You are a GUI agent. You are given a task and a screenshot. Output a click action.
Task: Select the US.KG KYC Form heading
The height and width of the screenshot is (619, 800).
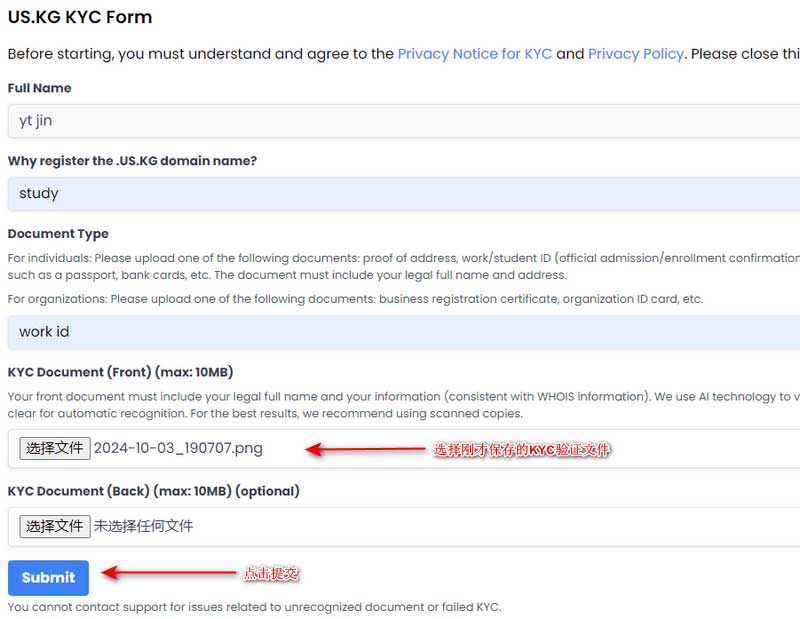pos(80,17)
